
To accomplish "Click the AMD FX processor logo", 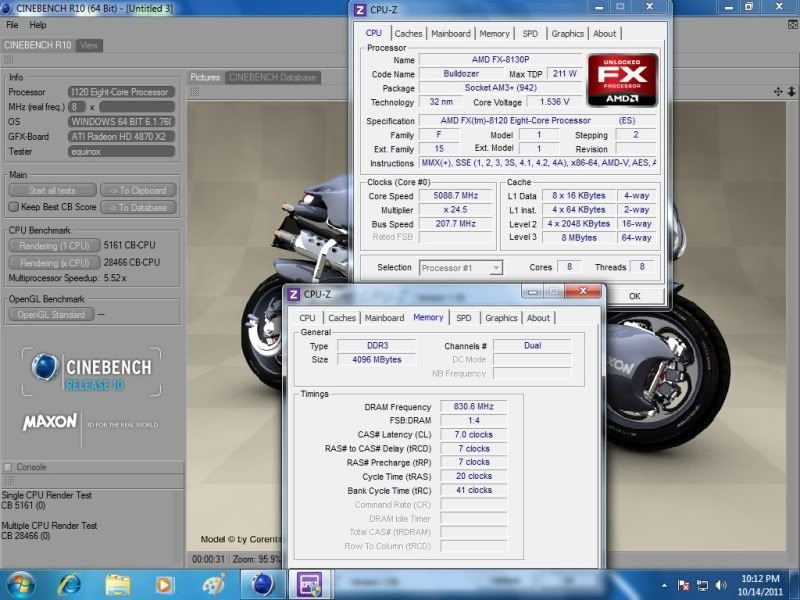I will (622, 80).
